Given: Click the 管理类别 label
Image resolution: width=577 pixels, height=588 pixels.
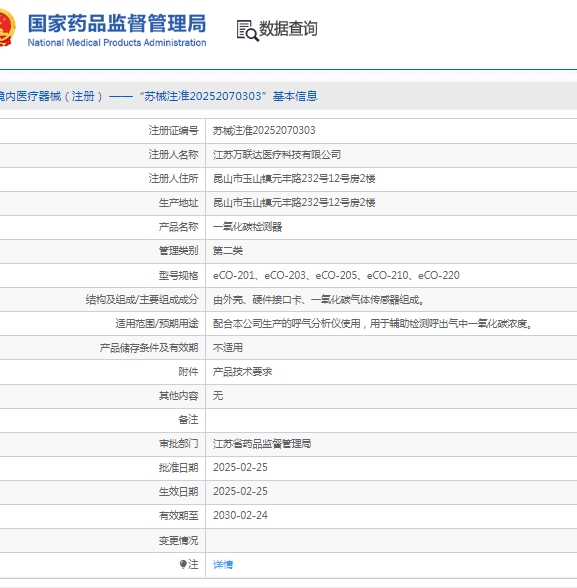Looking at the screenshot, I should [x=178, y=250].
